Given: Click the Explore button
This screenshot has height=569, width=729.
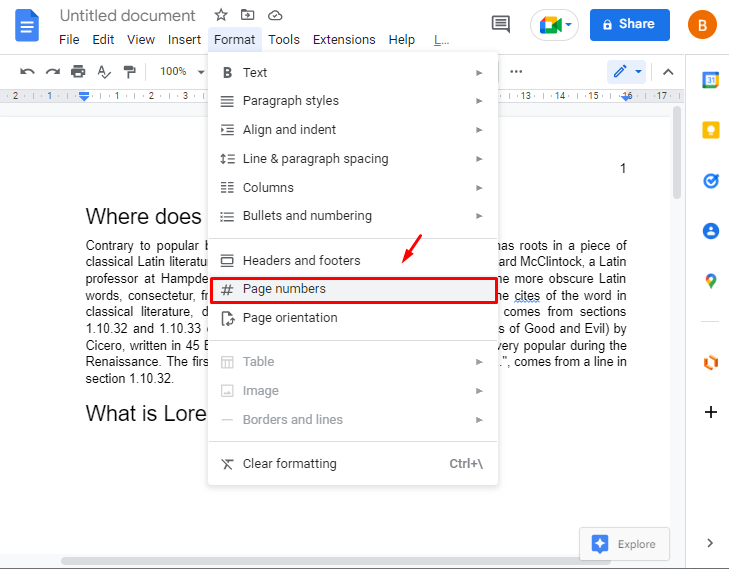Looking at the screenshot, I should click(x=624, y=544).
